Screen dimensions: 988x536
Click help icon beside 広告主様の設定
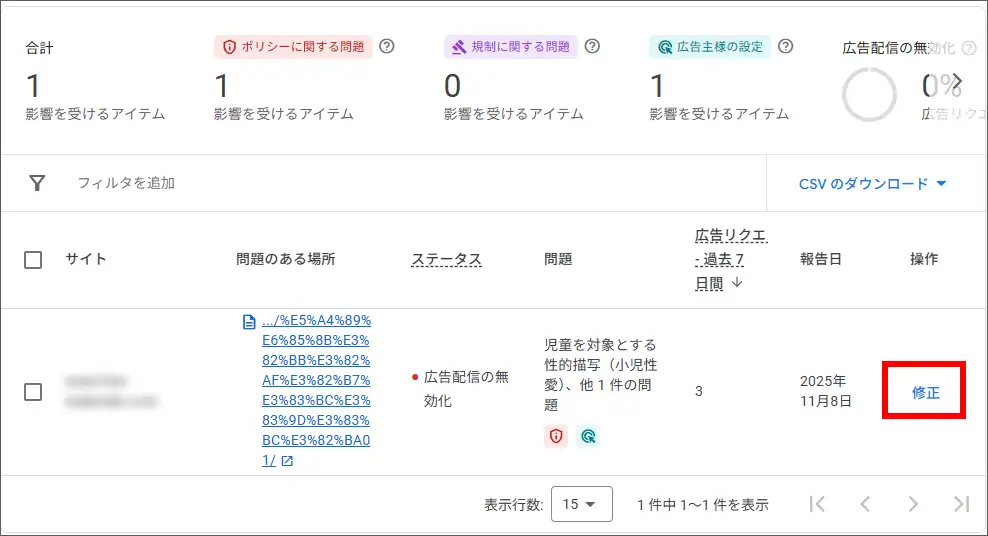[786, 46]
